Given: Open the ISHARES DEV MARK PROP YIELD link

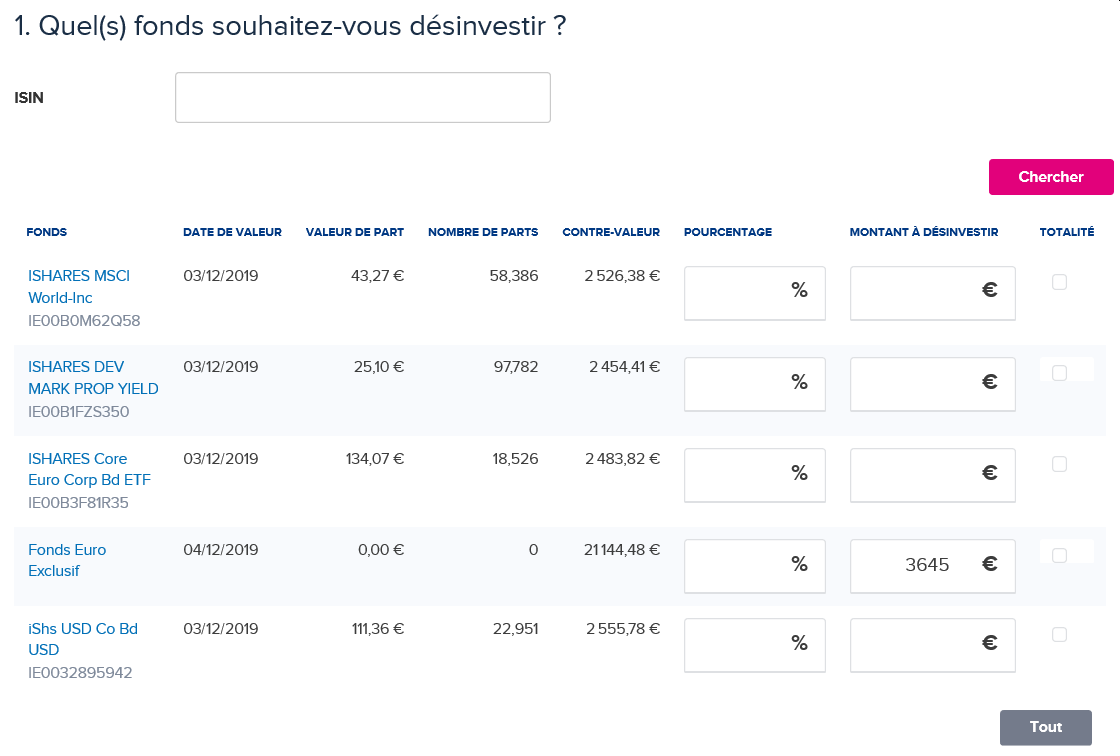Looking at the screenshot, I should (x=93, y=377).
